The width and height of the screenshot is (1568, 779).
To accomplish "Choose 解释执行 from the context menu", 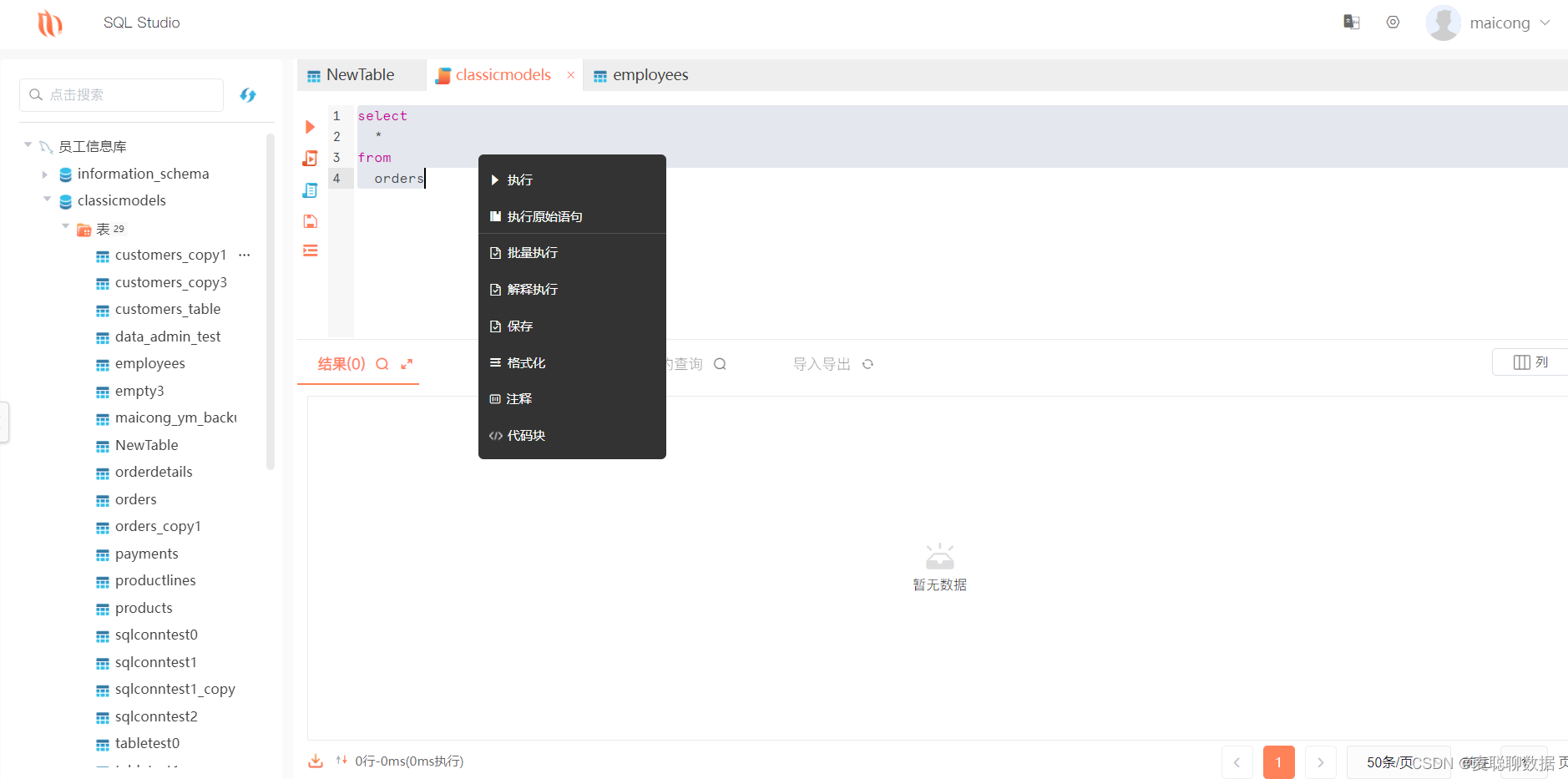I will coord(572,289).
